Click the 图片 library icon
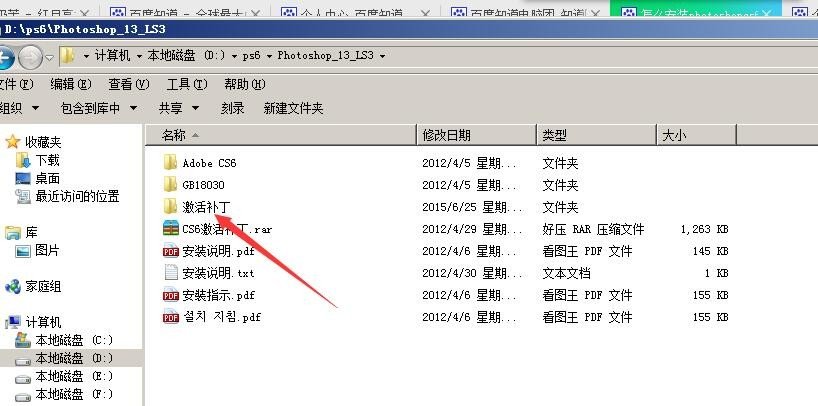The image size is (818, 406). [x=23, y=251]
